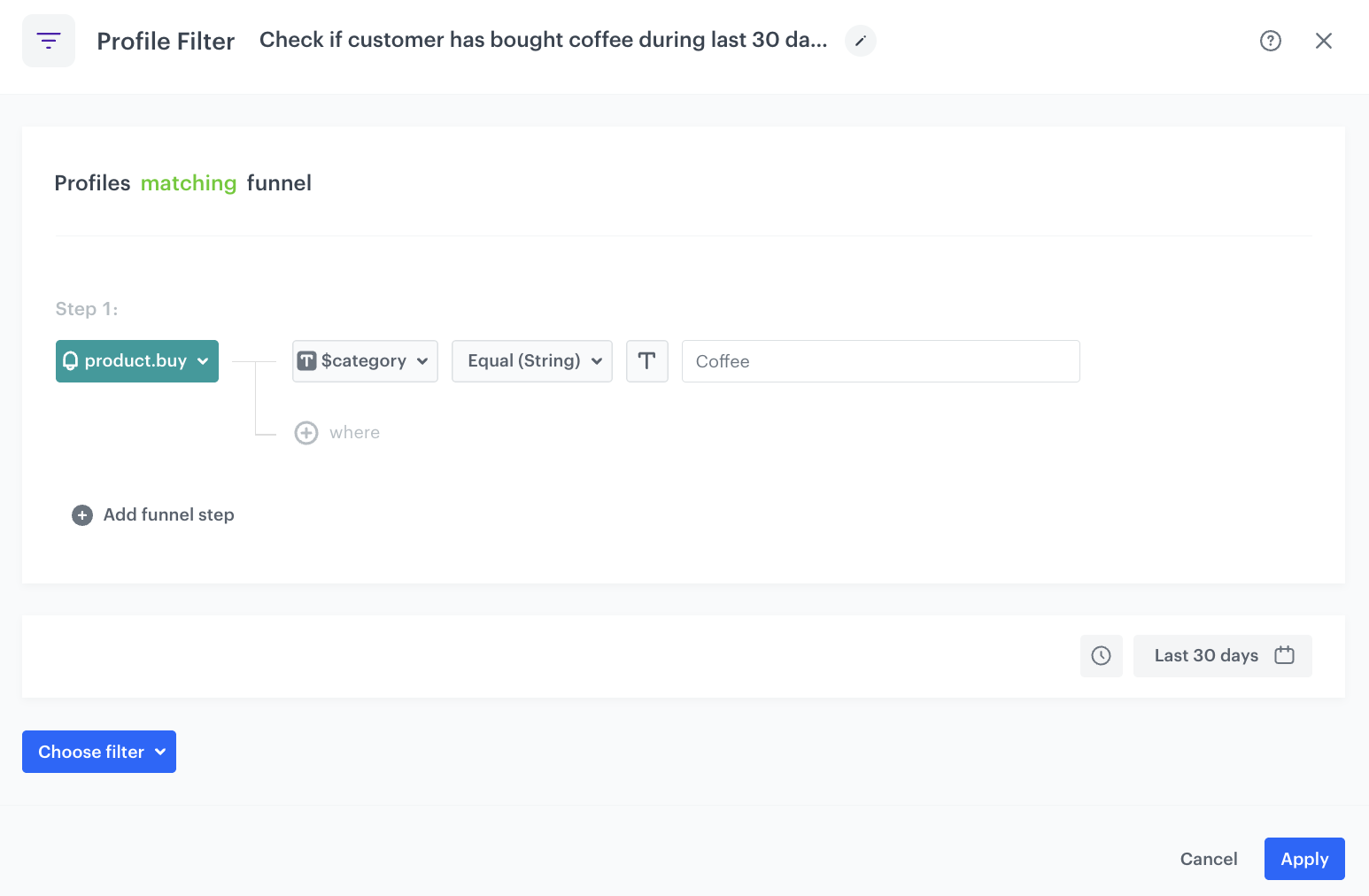Open the $category parameter dropdown
Screen dimensions: 1369x896
[365, 361]
